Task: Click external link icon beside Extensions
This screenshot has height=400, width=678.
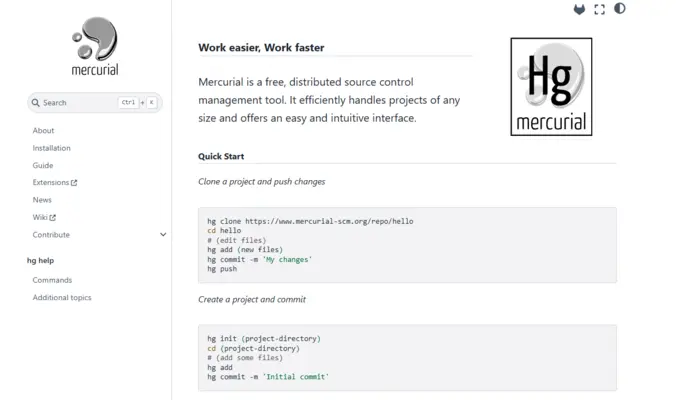Action: (x=74, y=183)
